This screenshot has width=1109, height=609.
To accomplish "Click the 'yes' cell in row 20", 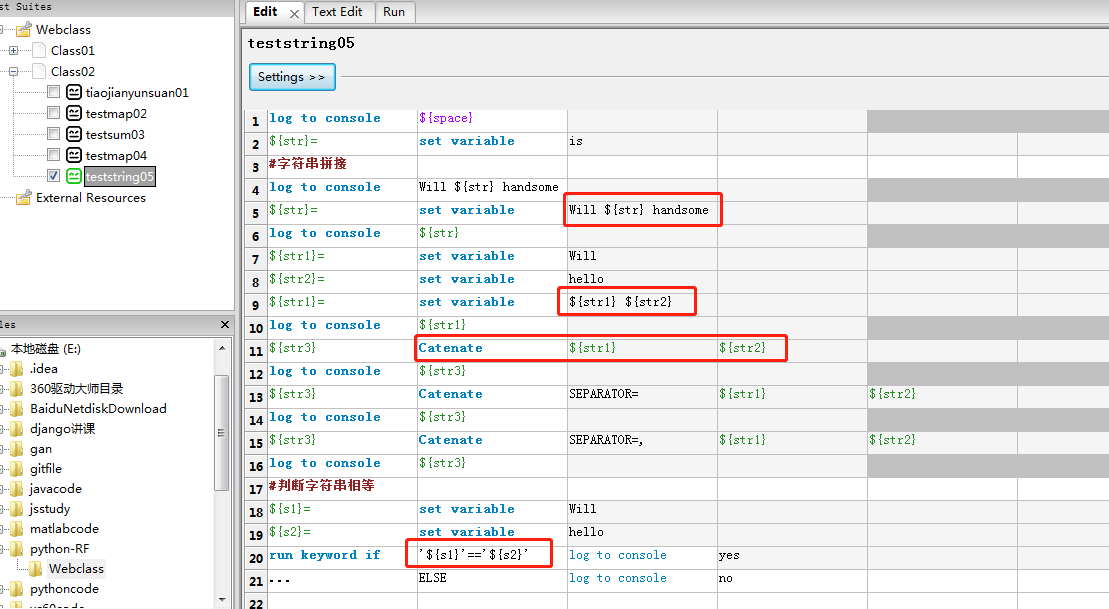I will pos(792,557).
